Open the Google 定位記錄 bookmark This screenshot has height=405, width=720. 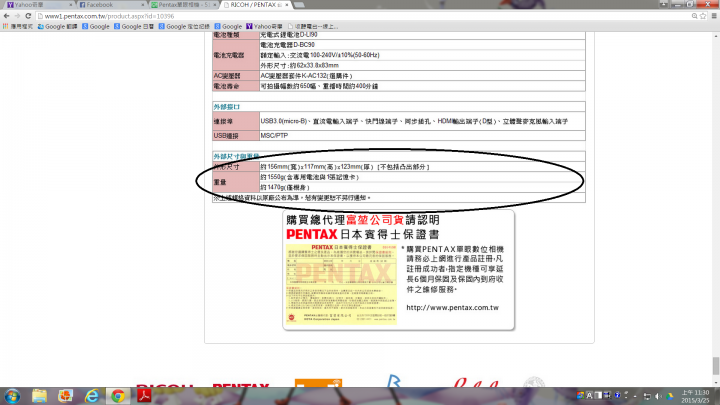[184, 27]
